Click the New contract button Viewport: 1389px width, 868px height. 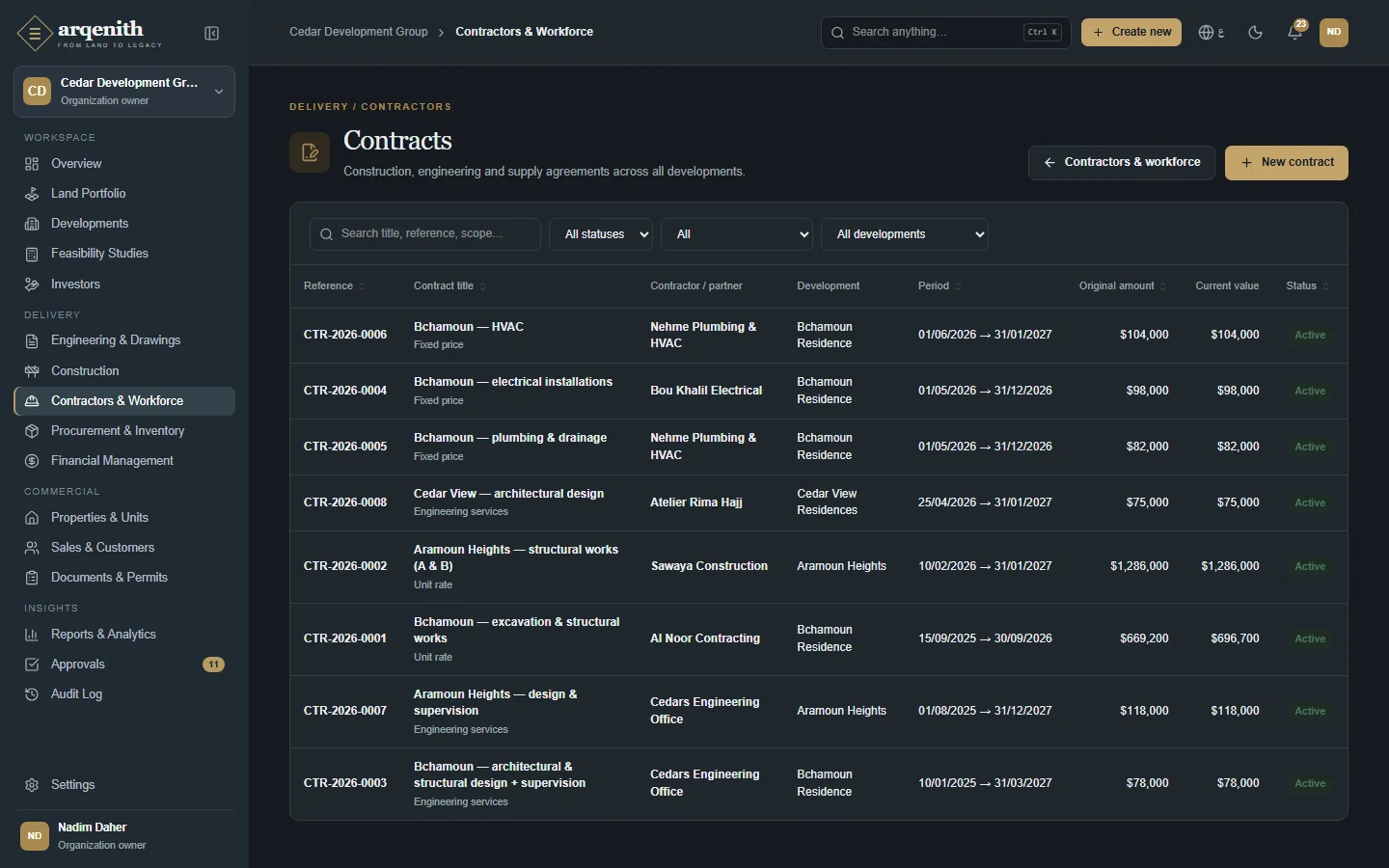click(x=1287, y=163)
